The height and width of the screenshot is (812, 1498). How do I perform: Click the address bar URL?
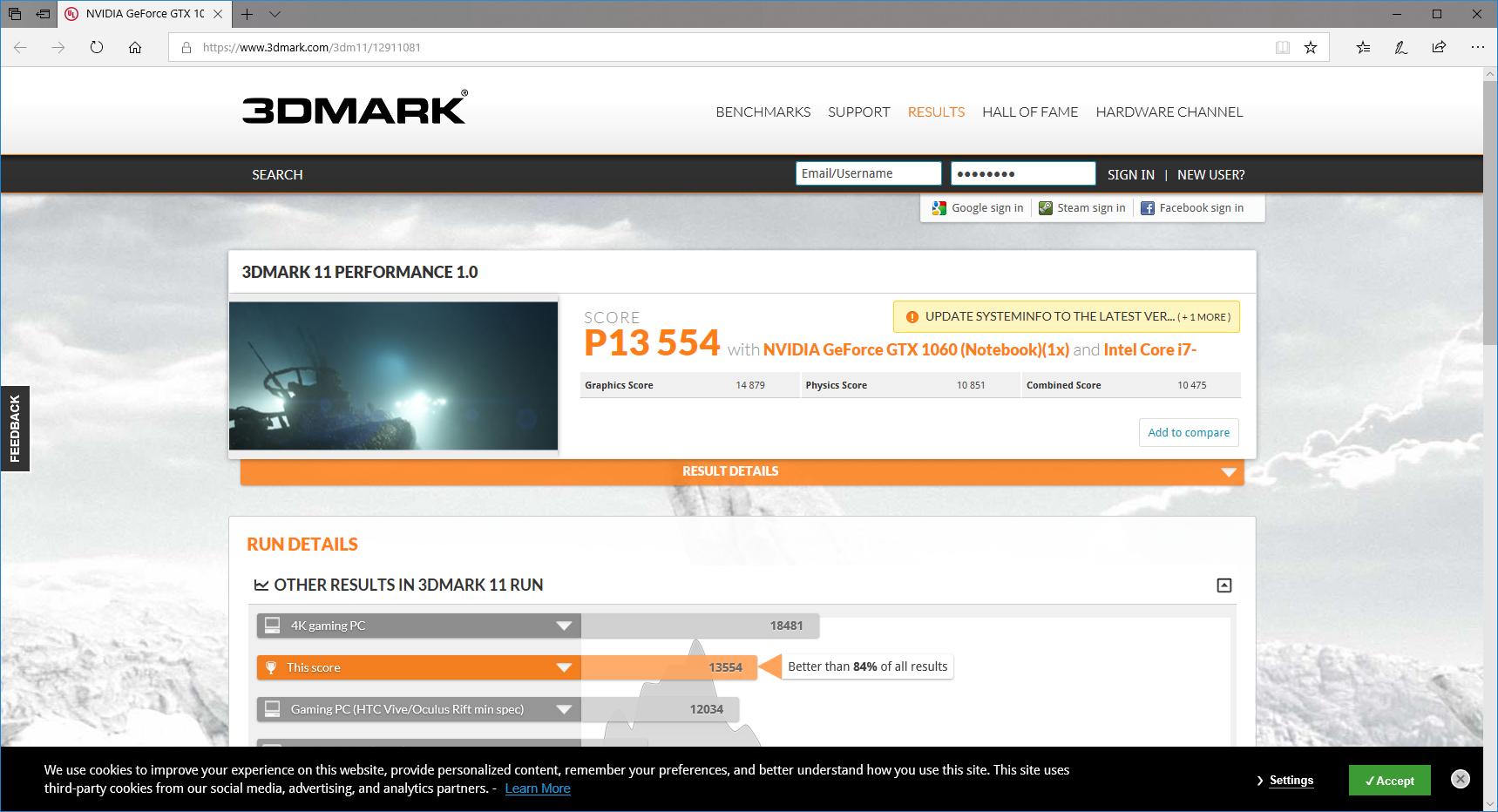312,48
